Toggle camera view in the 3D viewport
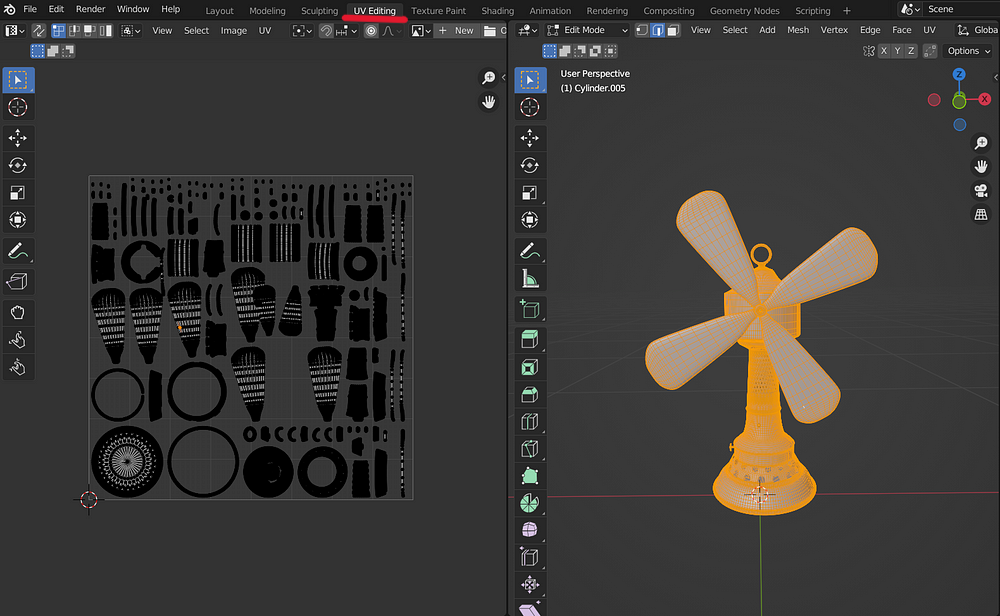 (x=981, y=190)
